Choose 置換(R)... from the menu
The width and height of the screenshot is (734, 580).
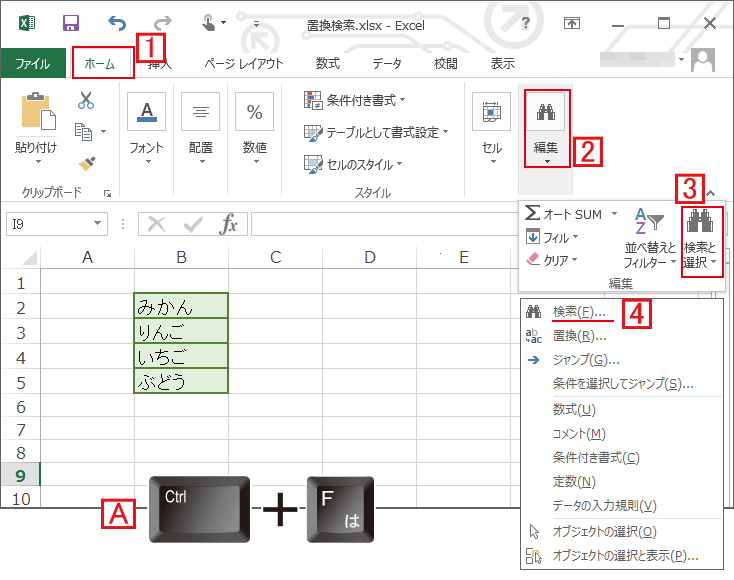click(578, 336)
